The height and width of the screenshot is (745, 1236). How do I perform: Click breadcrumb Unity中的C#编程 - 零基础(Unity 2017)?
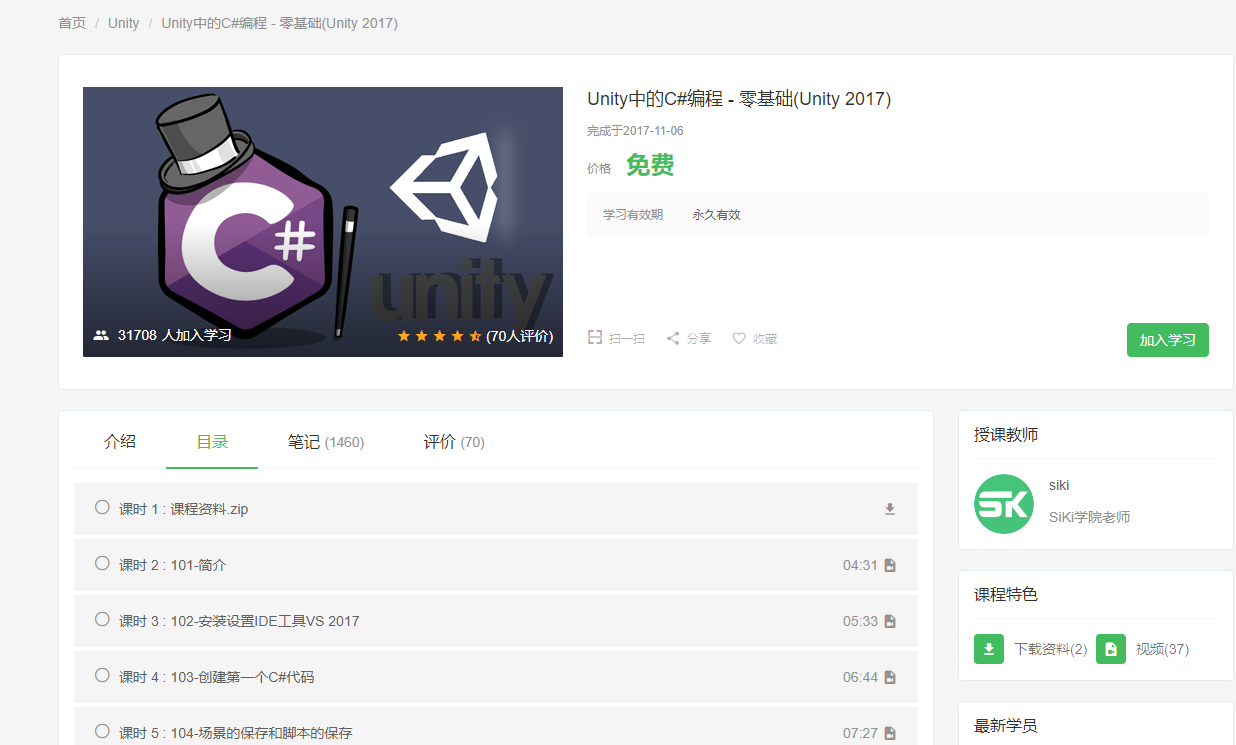click(280, 23)
